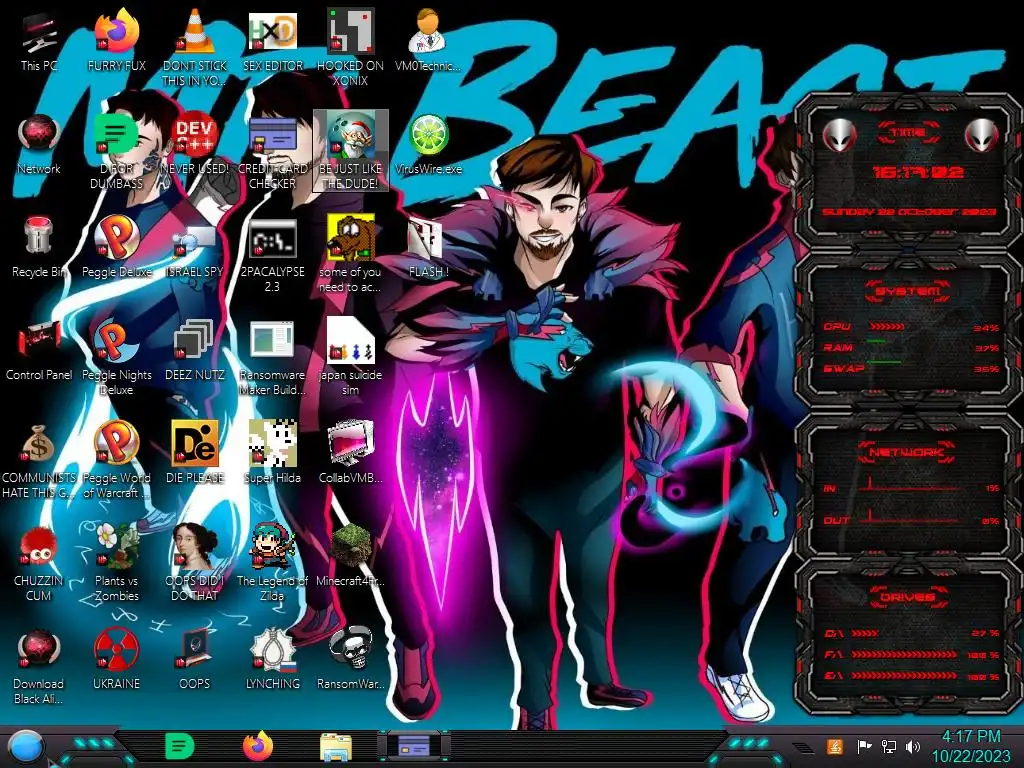Switch to the credit card checker taskbar window
Viewport: 1024px width, 768px height.
pyautogui.click(x=414, y=745)
